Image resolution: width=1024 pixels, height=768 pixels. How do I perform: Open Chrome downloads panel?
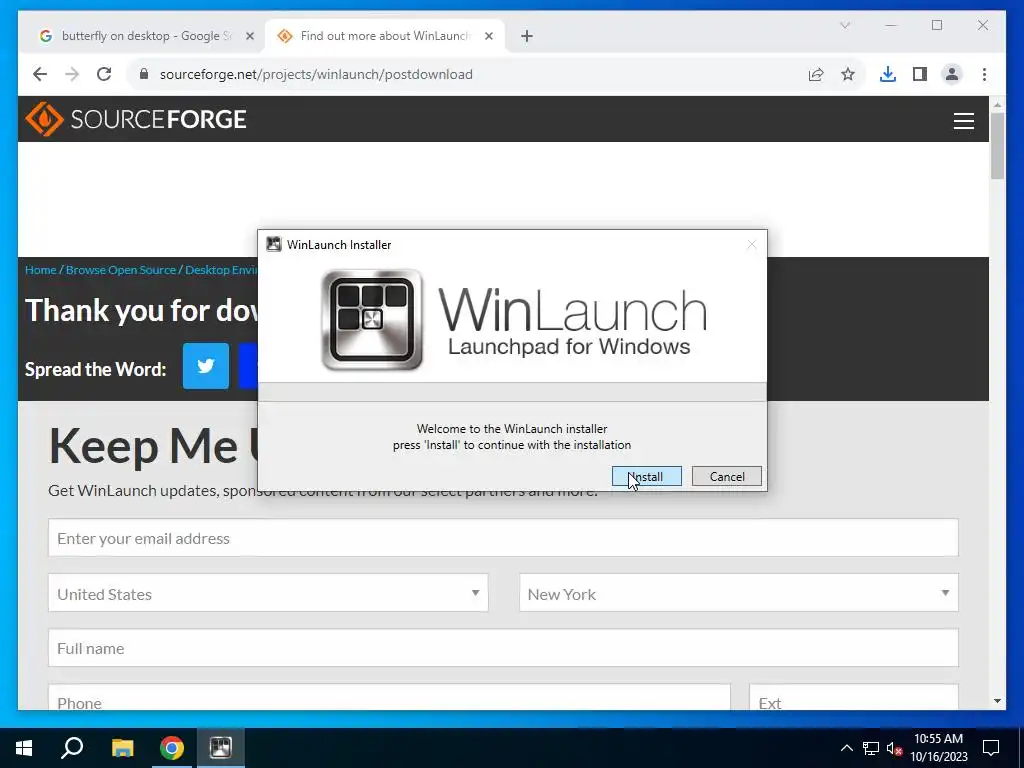point(888,74)
